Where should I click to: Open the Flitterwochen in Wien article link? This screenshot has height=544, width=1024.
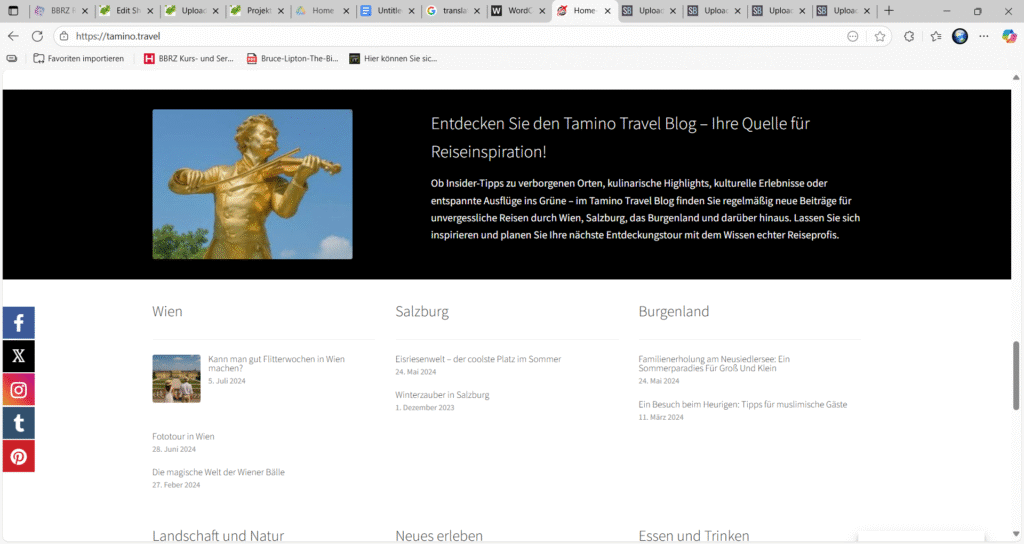click(275, 363)
